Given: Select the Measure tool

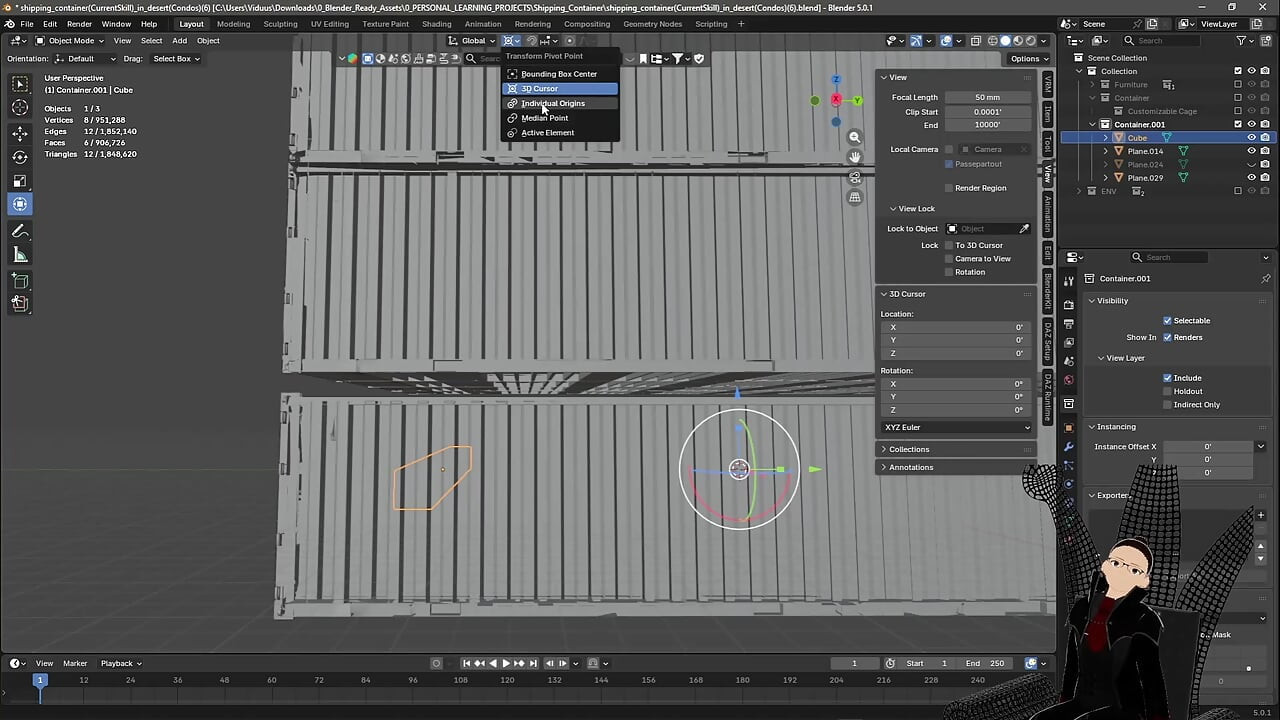Looking at the screenshot, I should coord(20,255).
